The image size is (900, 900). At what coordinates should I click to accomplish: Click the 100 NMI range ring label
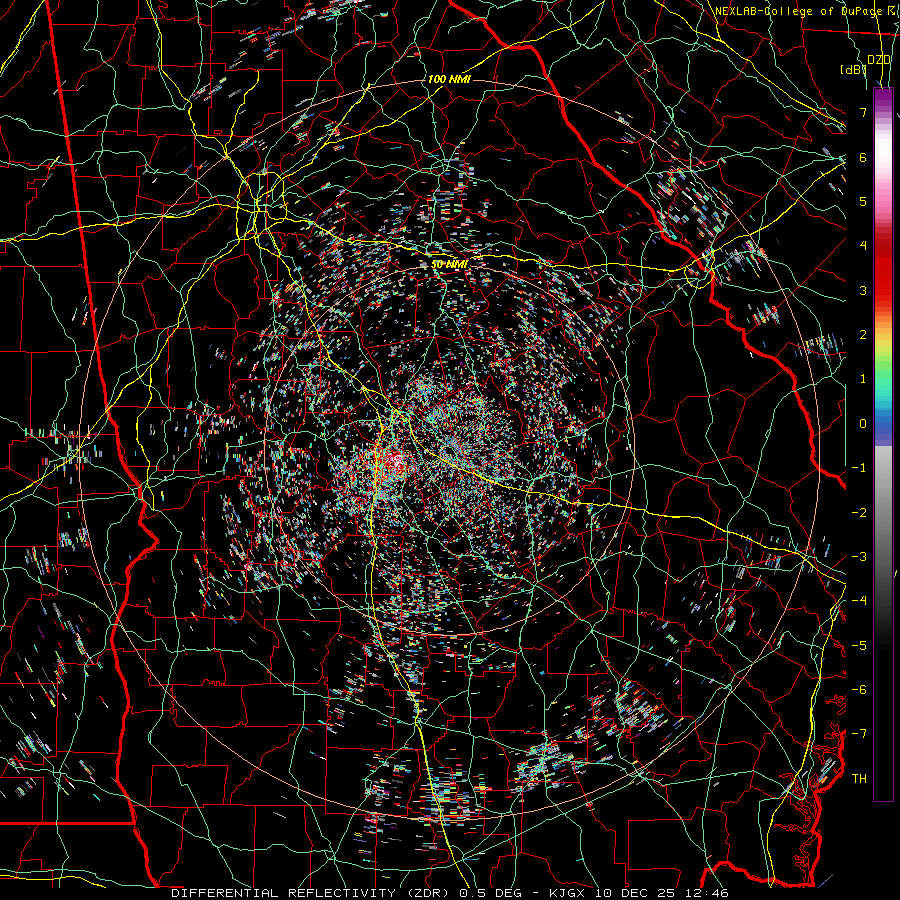pyautogui.click(x=449, y=79)
